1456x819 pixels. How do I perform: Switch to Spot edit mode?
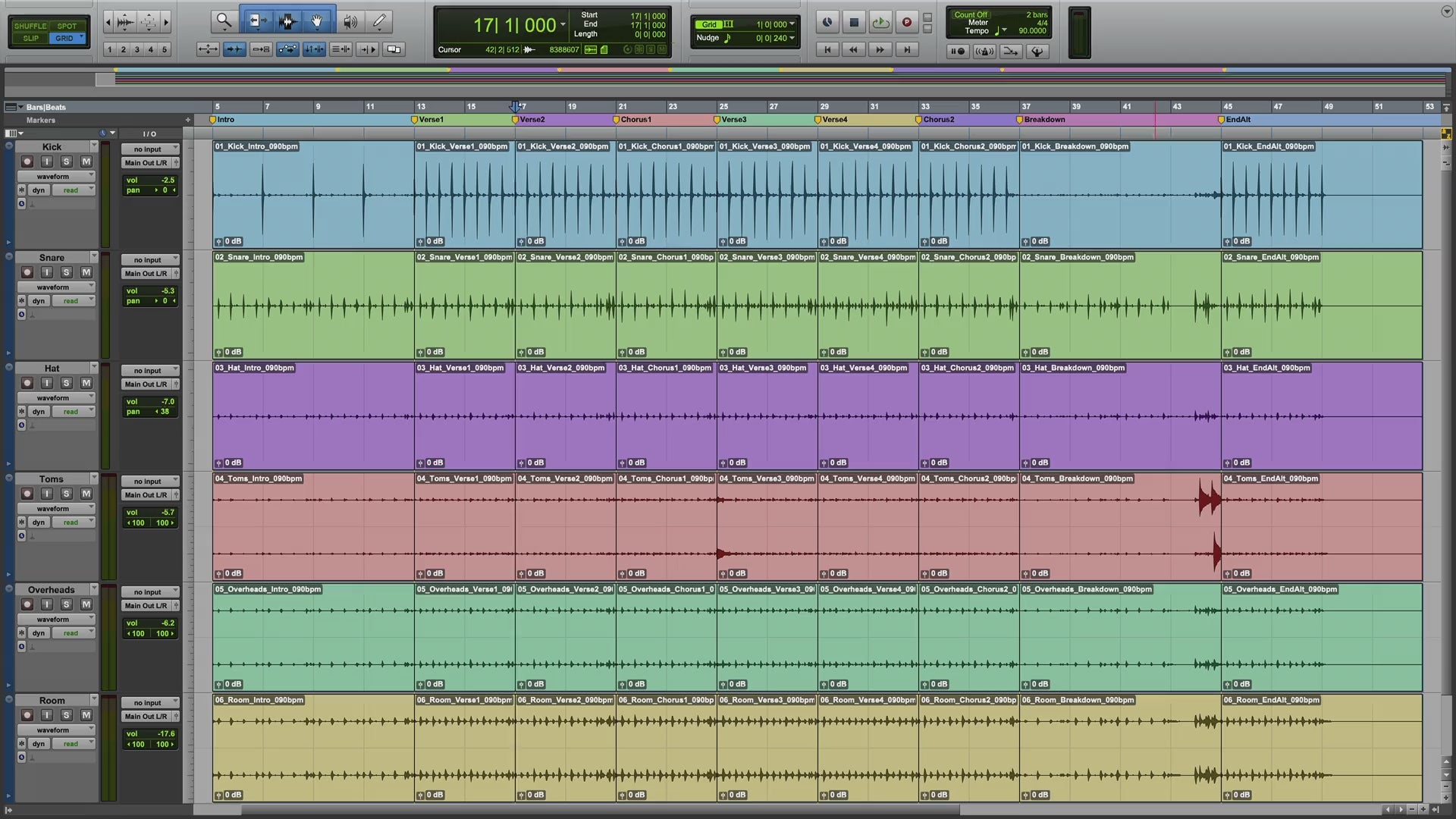(67, 26)
